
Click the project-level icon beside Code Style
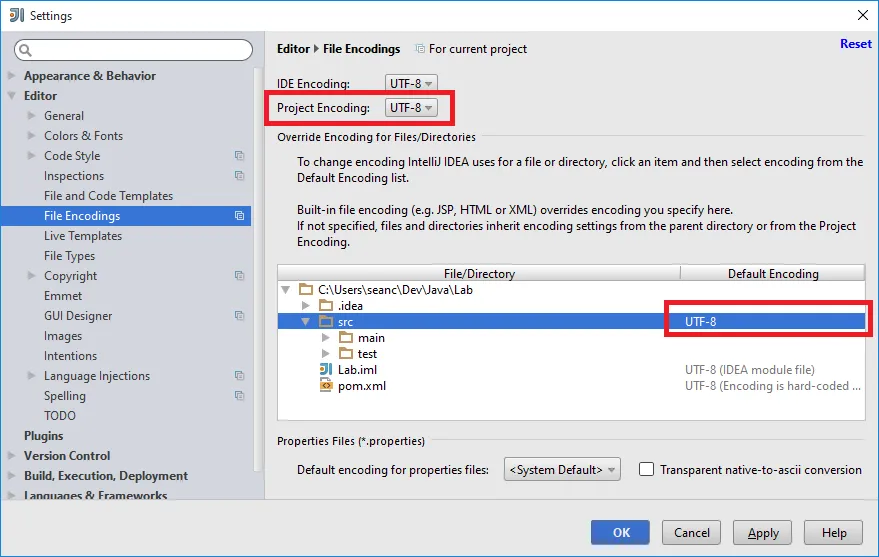[x=239, y=156]
